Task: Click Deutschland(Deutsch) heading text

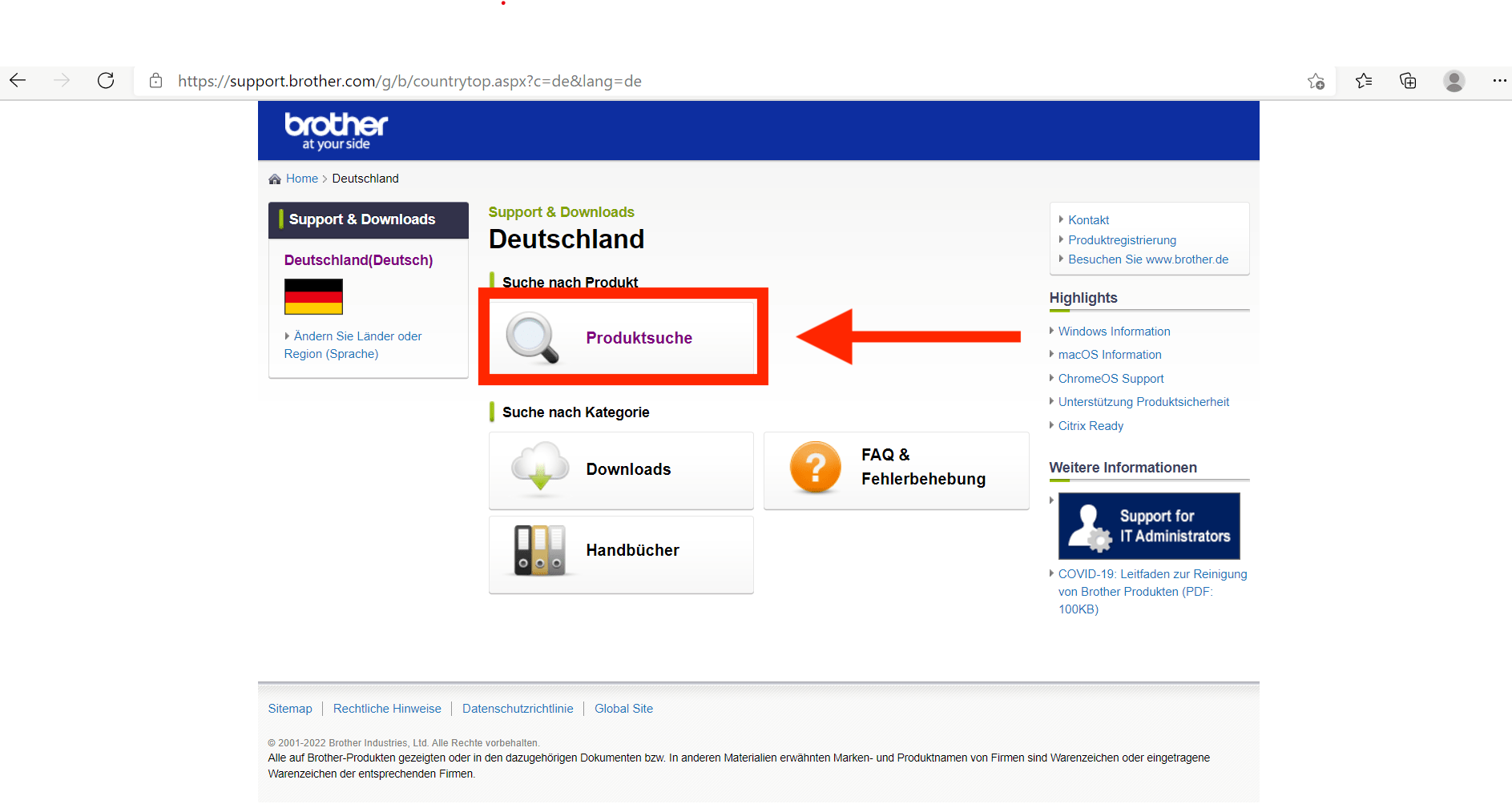Action: 358,260
